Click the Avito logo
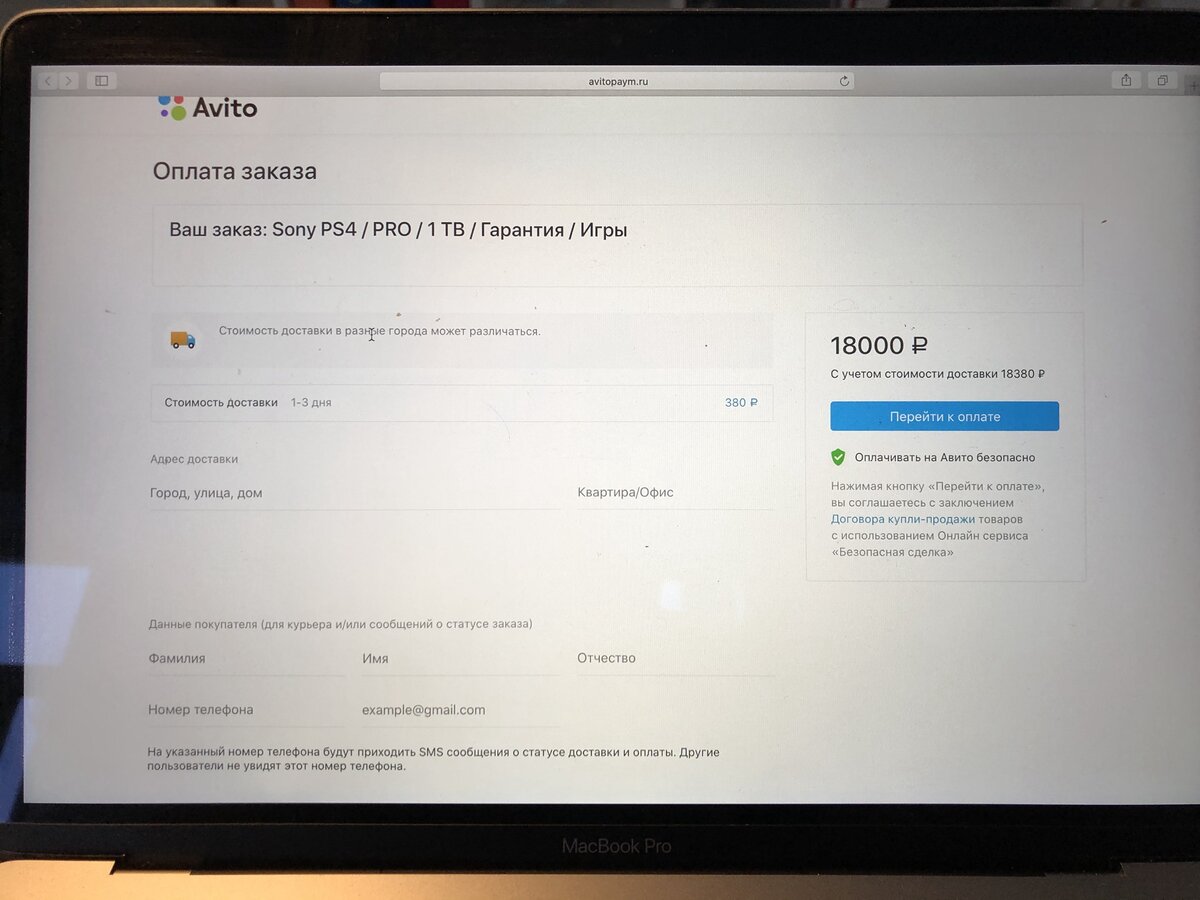 [x=207, y=107]
